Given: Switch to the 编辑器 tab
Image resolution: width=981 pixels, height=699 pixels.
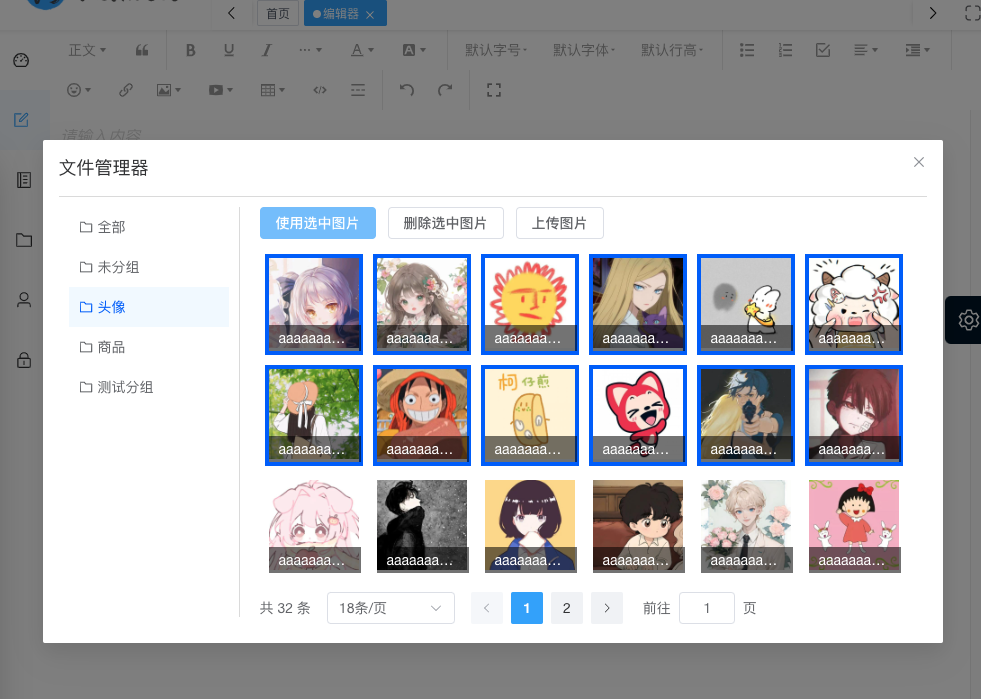Looking at the screenshot, I should coord(341,13).
